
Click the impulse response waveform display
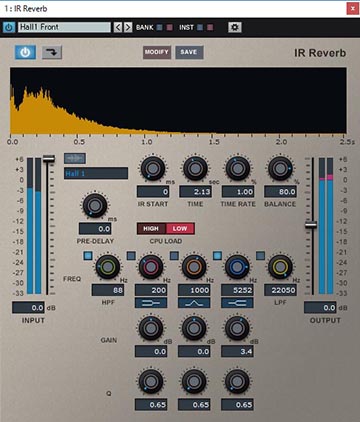[178, 101]
